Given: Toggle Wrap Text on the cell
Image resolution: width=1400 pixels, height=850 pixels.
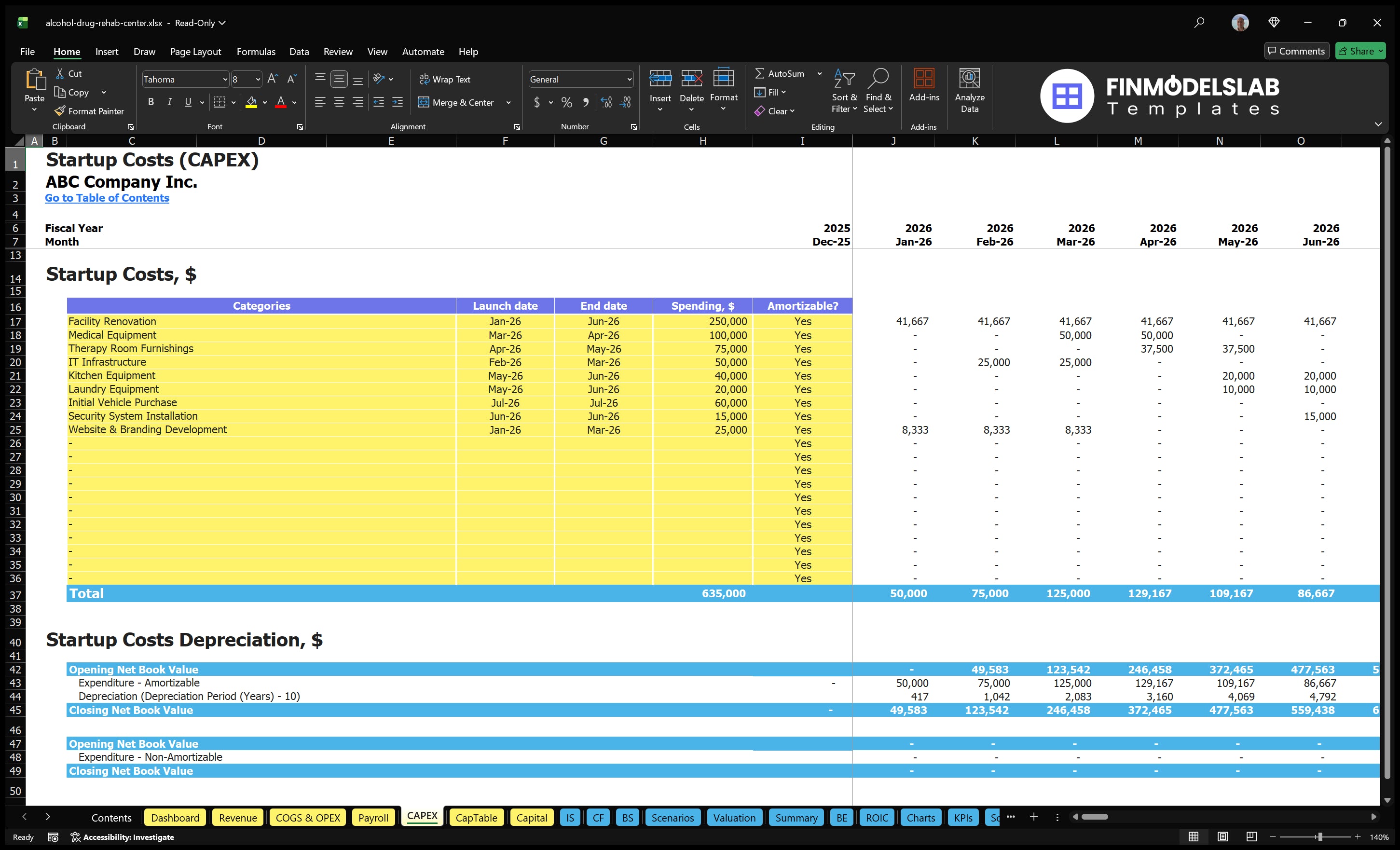Looking at the screenshot, I should pyautogui.click(x=445, y=79).
